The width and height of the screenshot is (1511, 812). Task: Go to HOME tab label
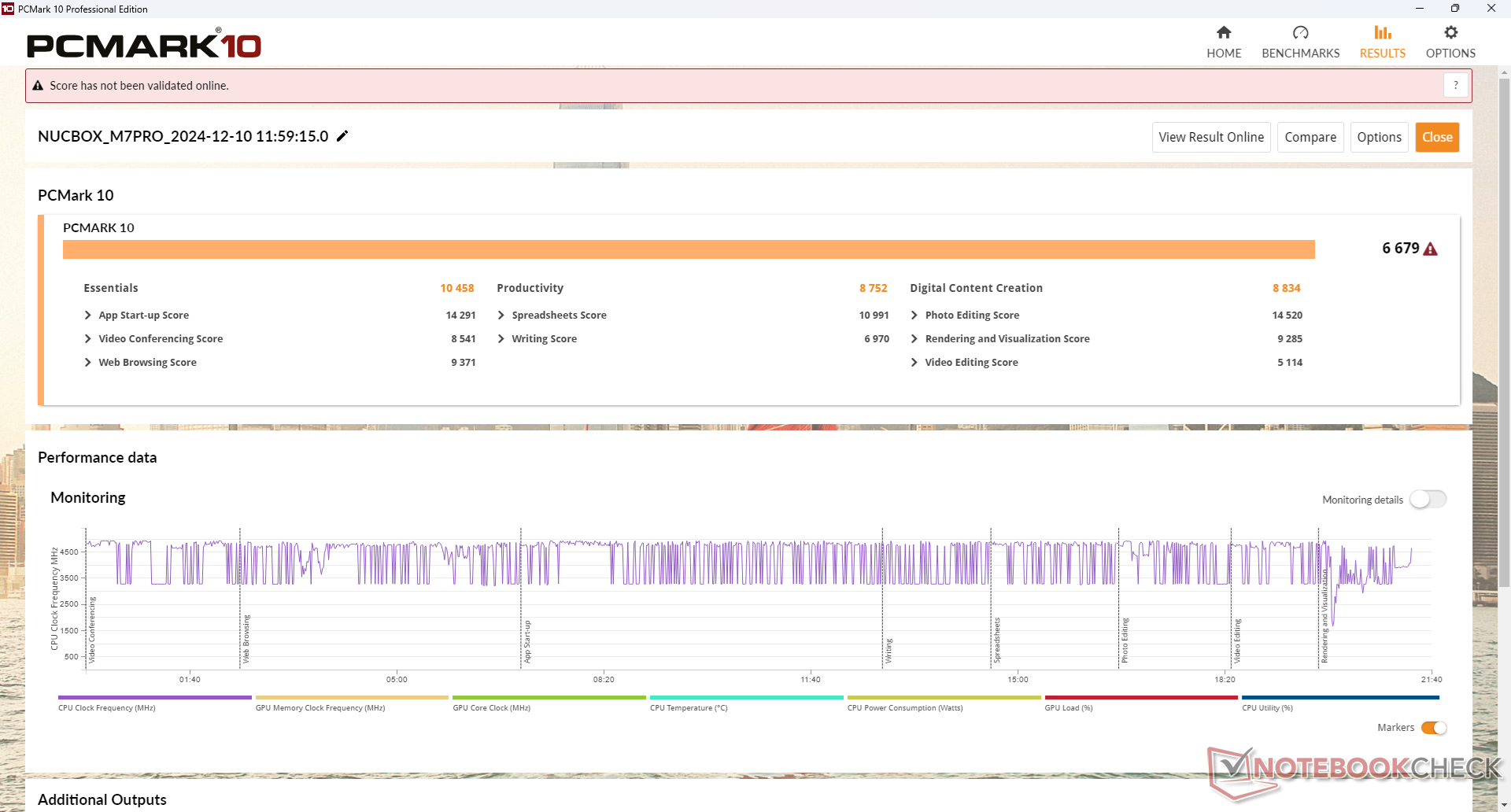click(1224, 54)
